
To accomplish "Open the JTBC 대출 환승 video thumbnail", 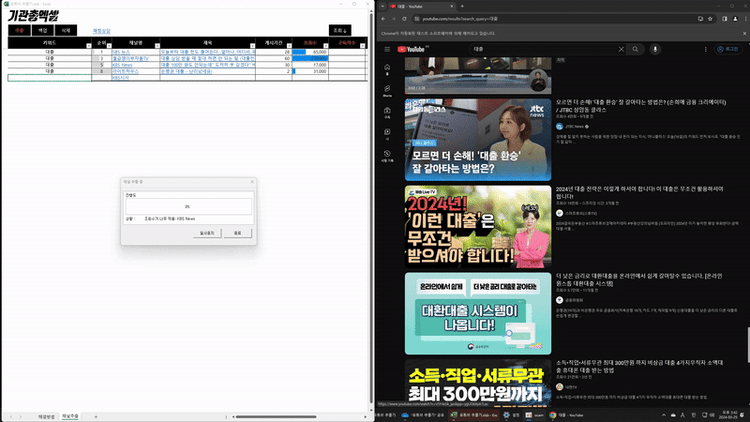I will coord(478,140).
